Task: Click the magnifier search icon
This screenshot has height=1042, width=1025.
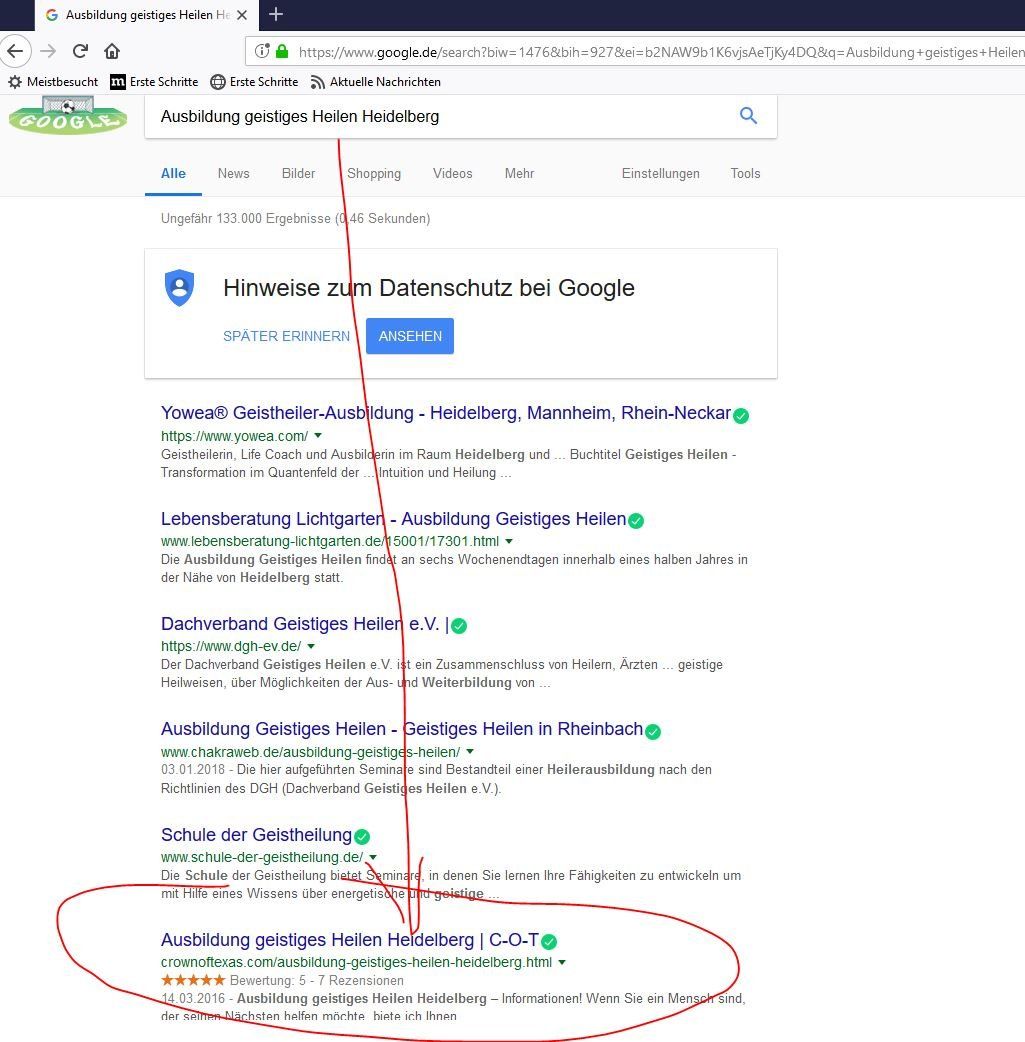Action: click(x=748, y=116)
